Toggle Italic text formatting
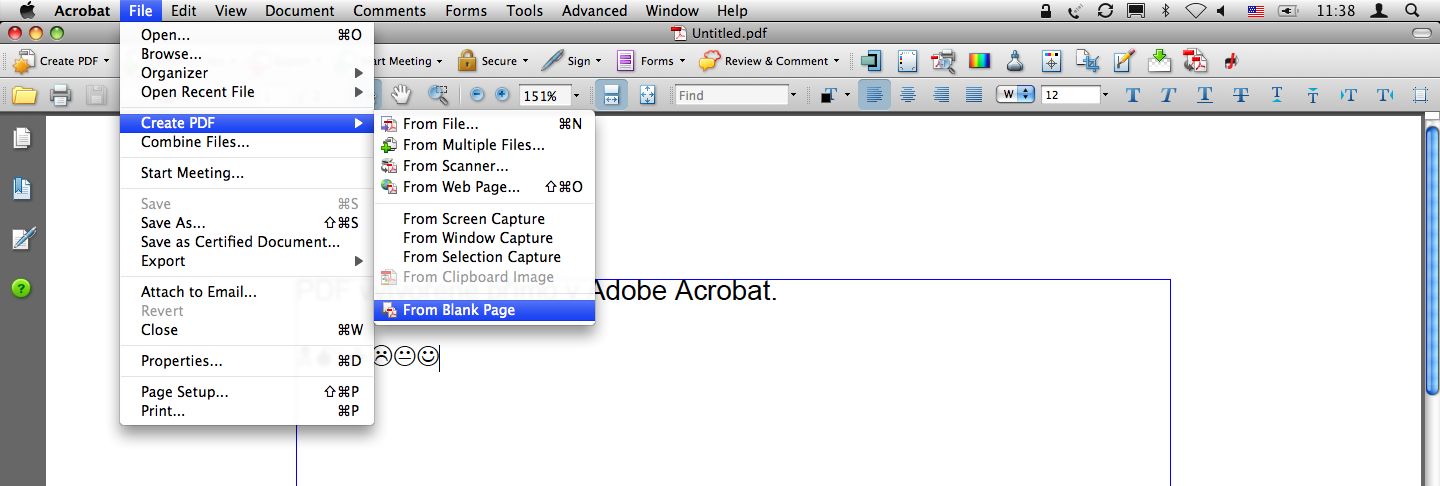This screenshot has width=1440, height=486. point(1168,95)
